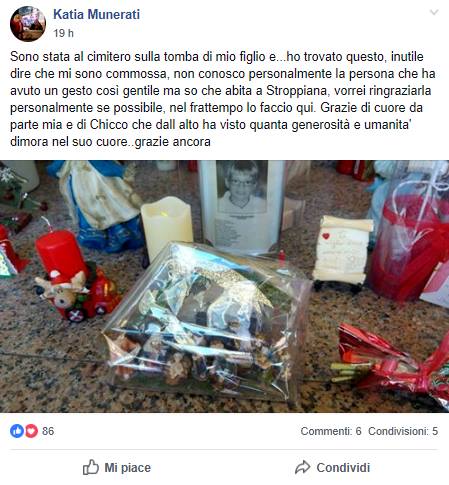The width and height of the screenshot is (449, 485).
Task: Click the blue thumbs-up reaction icon
Action: pos(17,431)
